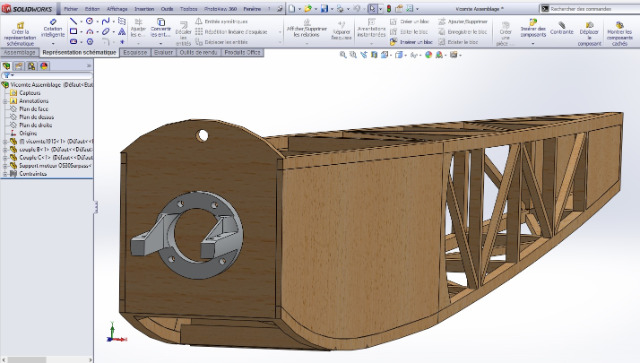The image size is (640, 363).
Task: Toggle Montrer les composants cachés
Action: 620,33
